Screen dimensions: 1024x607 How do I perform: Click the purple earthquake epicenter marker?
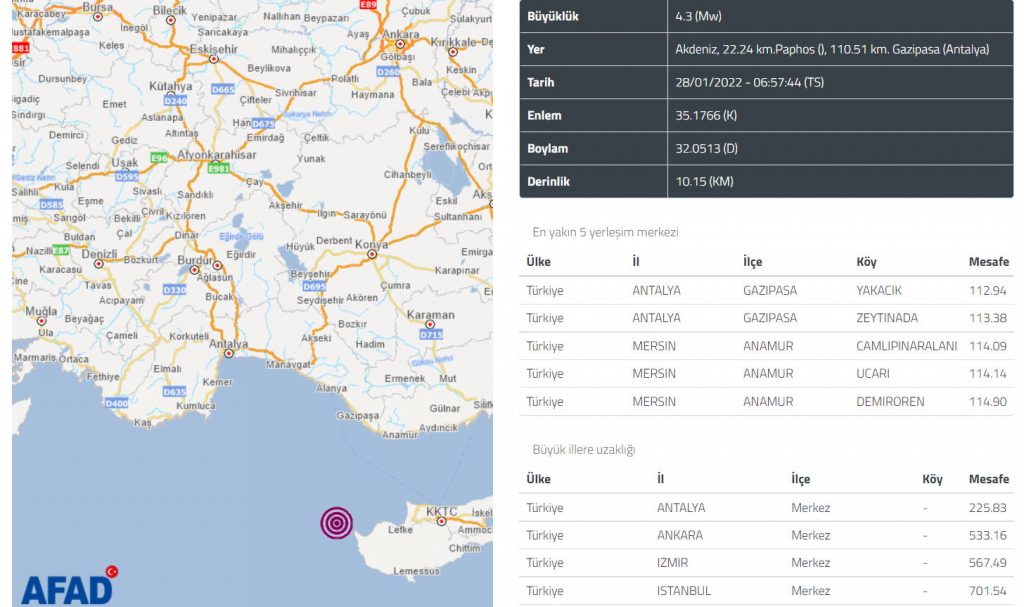(x=337, y=522)
